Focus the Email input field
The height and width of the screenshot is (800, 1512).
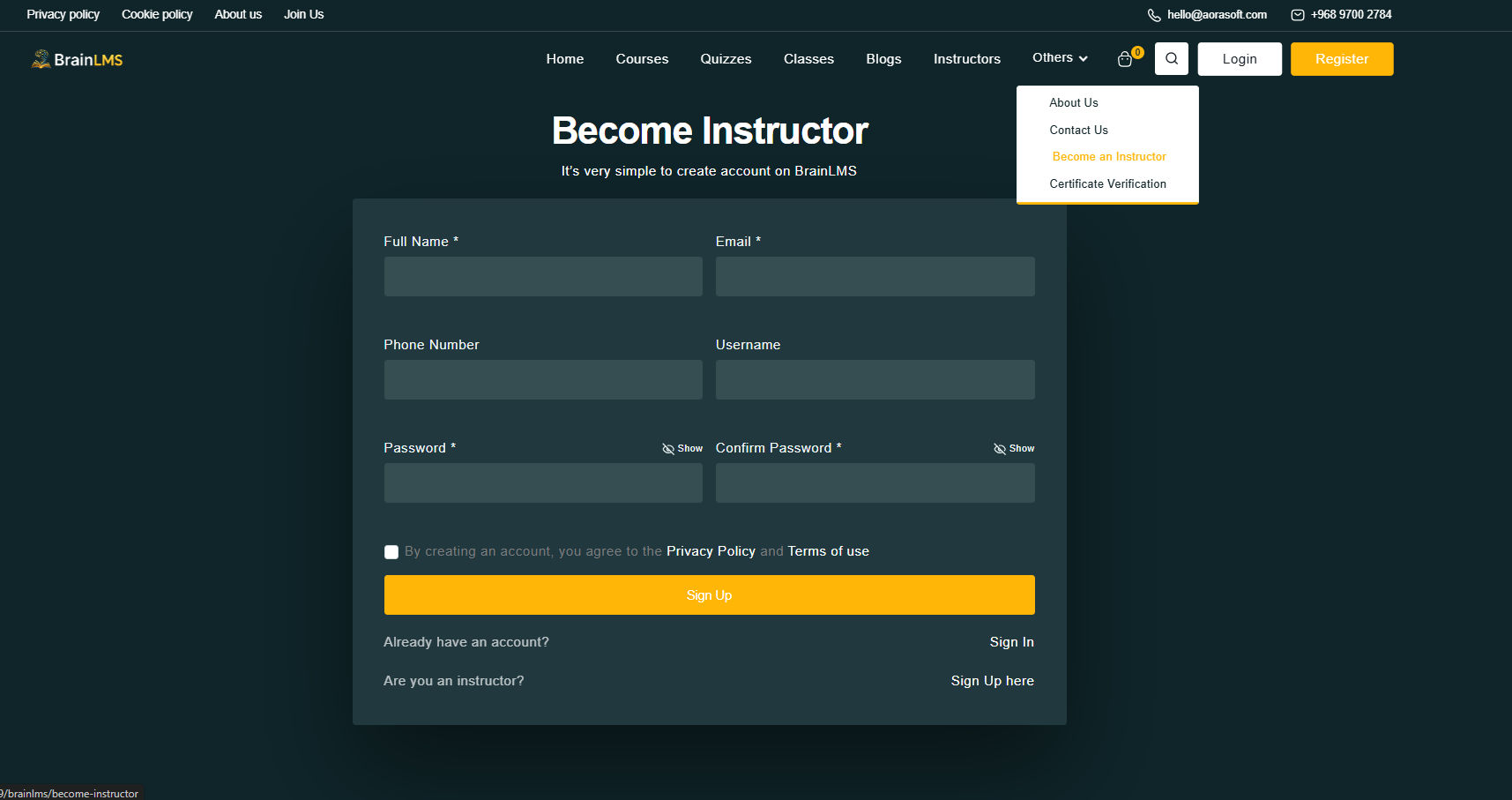pyautogui.click(x=875, y=276)
